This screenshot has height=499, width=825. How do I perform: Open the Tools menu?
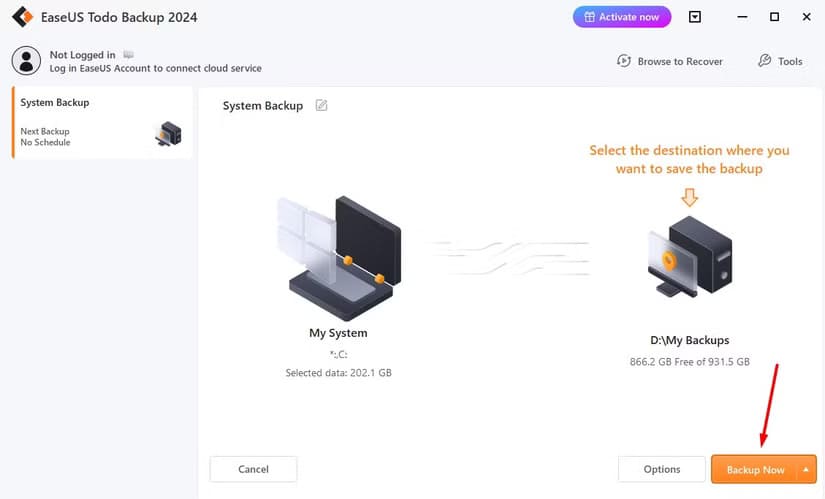[x=780, y=61]
